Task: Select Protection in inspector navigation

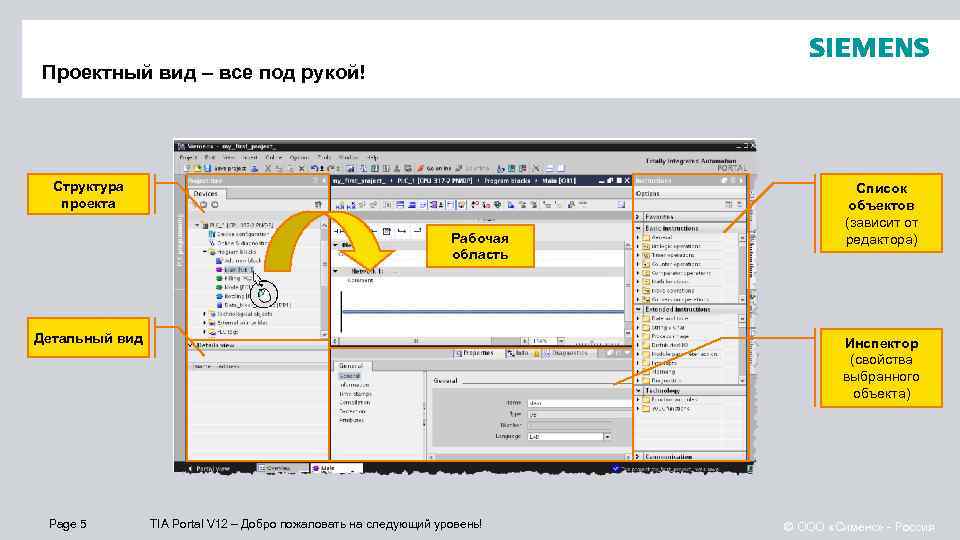Action: (x=353, y=411)
